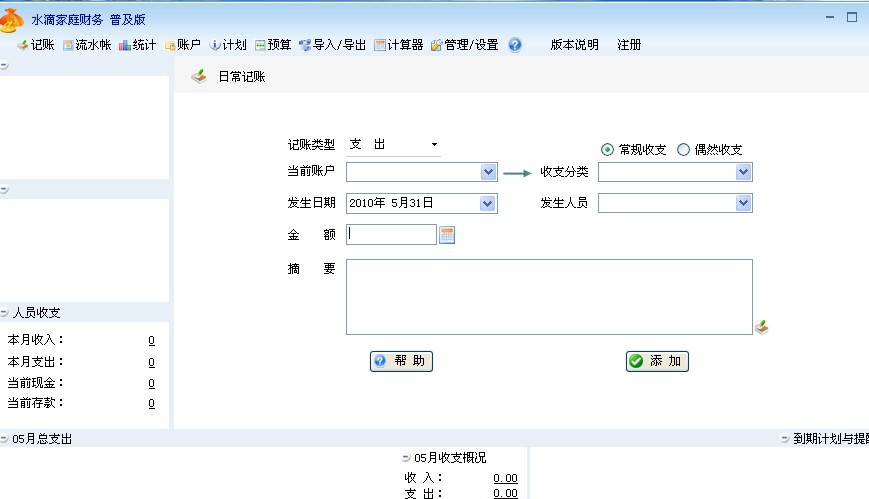Select the 常规收支 radio button
Image resolution: width=869 pixels, height=499 pixels.
point(607,150)
